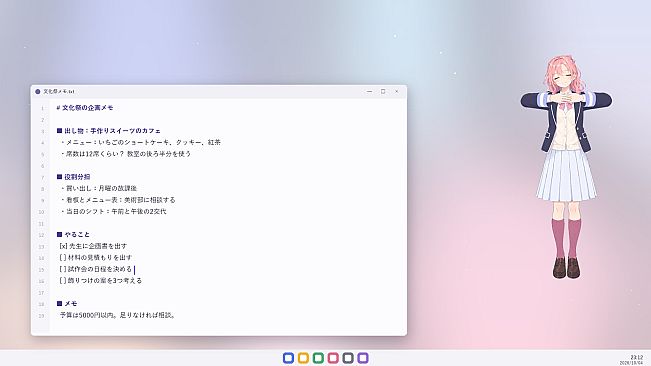Click line '■ 出し物：手作りスイーツのカフェ'
Viewport: 651px width, 366px height.
[x=108, y=131]
